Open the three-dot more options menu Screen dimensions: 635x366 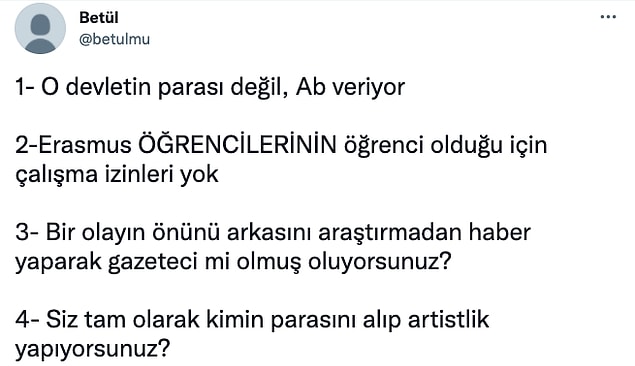[x=608, y=17]
